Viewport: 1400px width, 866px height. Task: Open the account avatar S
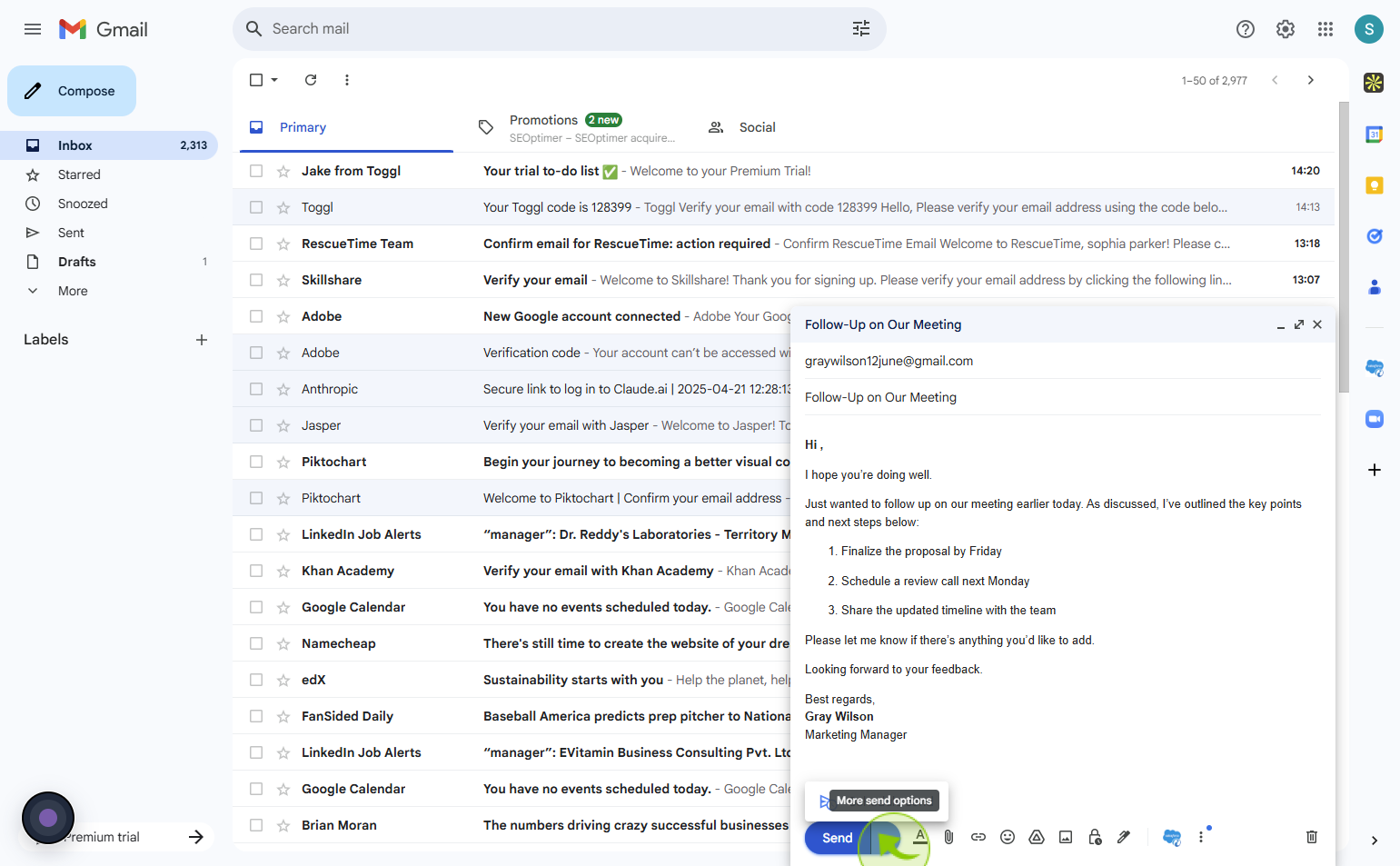pyautogui.click(x=1369, y=29)
